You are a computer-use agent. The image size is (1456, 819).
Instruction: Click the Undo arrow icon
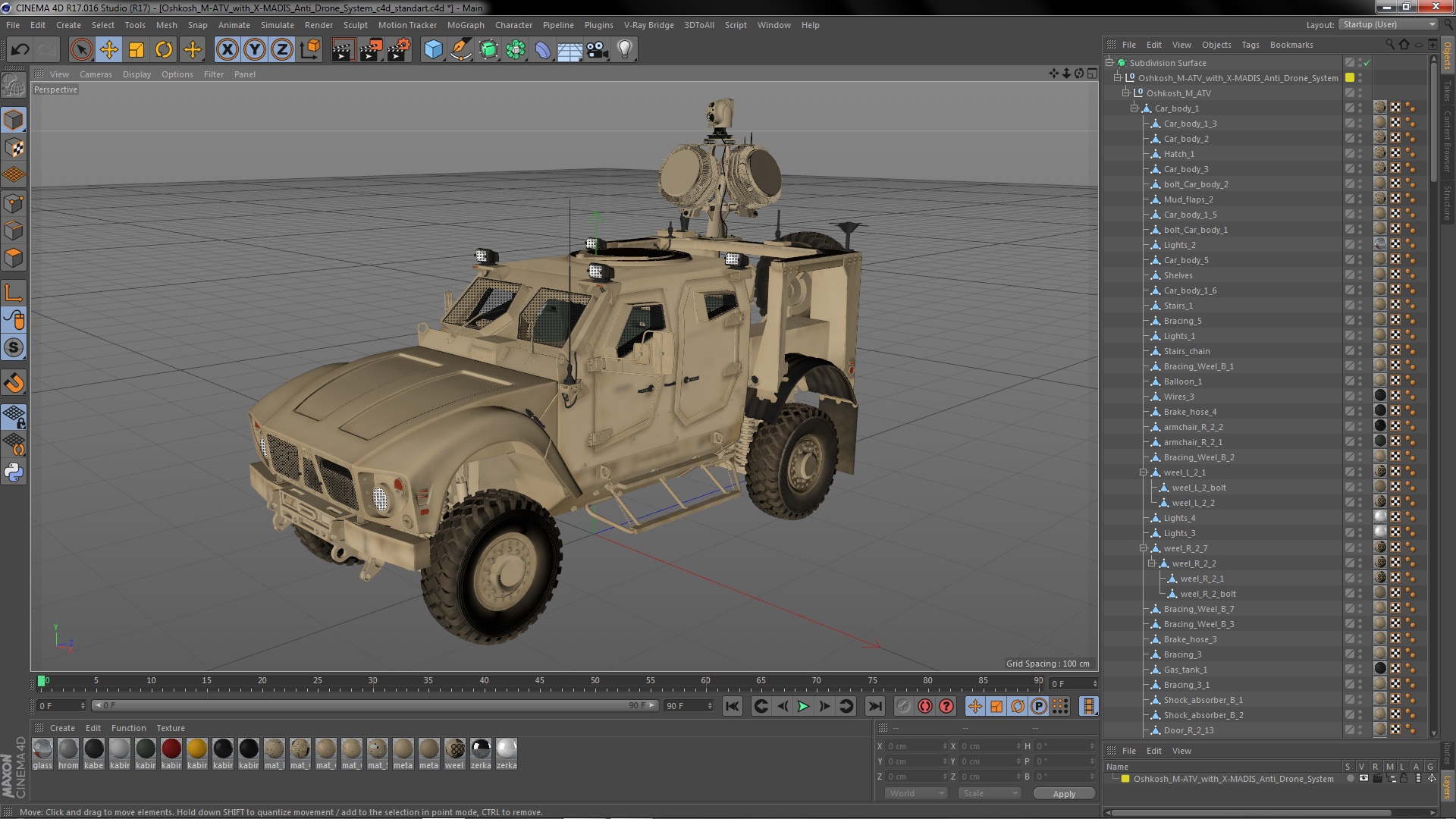tap(20, 50)
